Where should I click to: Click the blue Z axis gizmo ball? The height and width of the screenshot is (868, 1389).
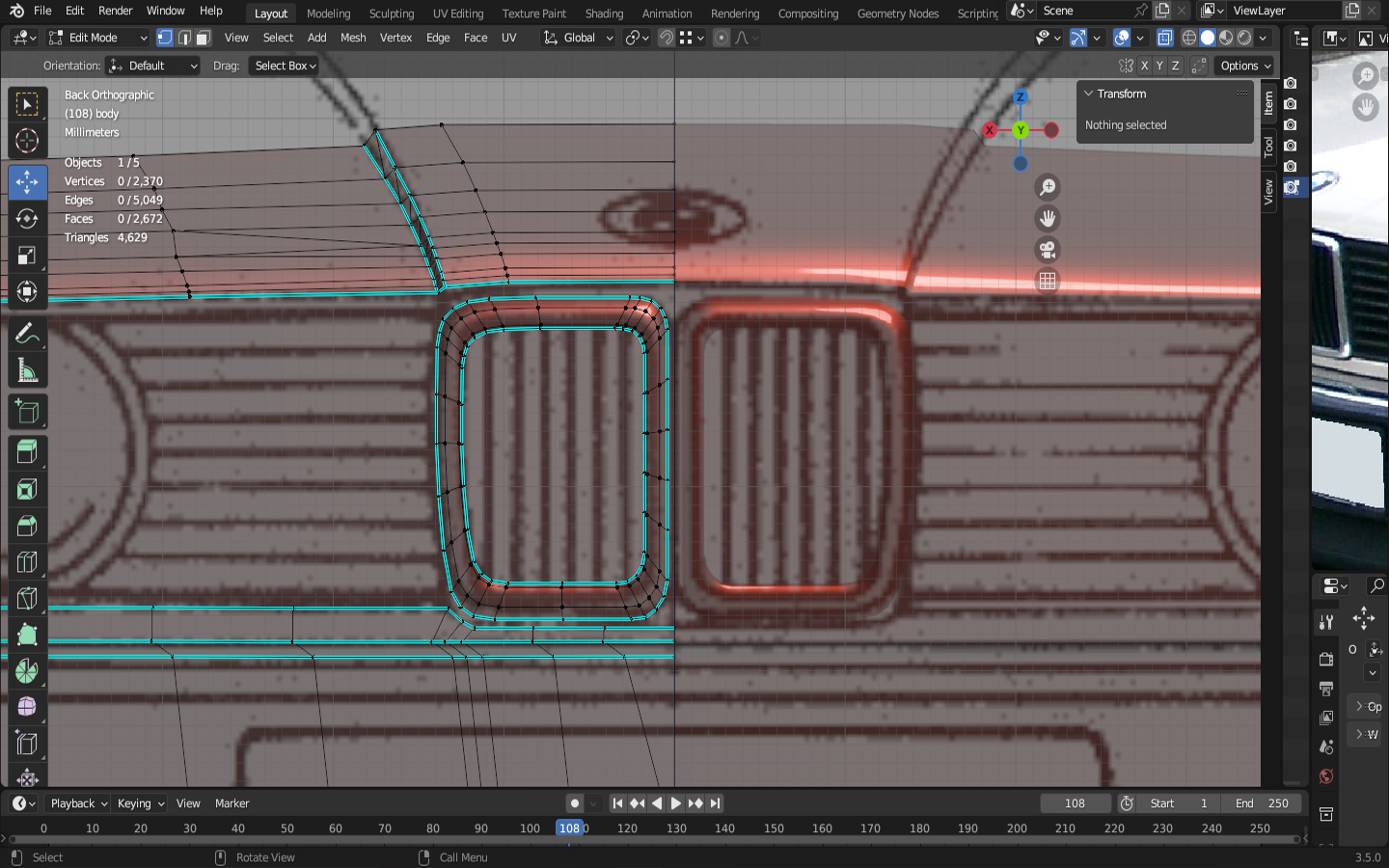1020,97
